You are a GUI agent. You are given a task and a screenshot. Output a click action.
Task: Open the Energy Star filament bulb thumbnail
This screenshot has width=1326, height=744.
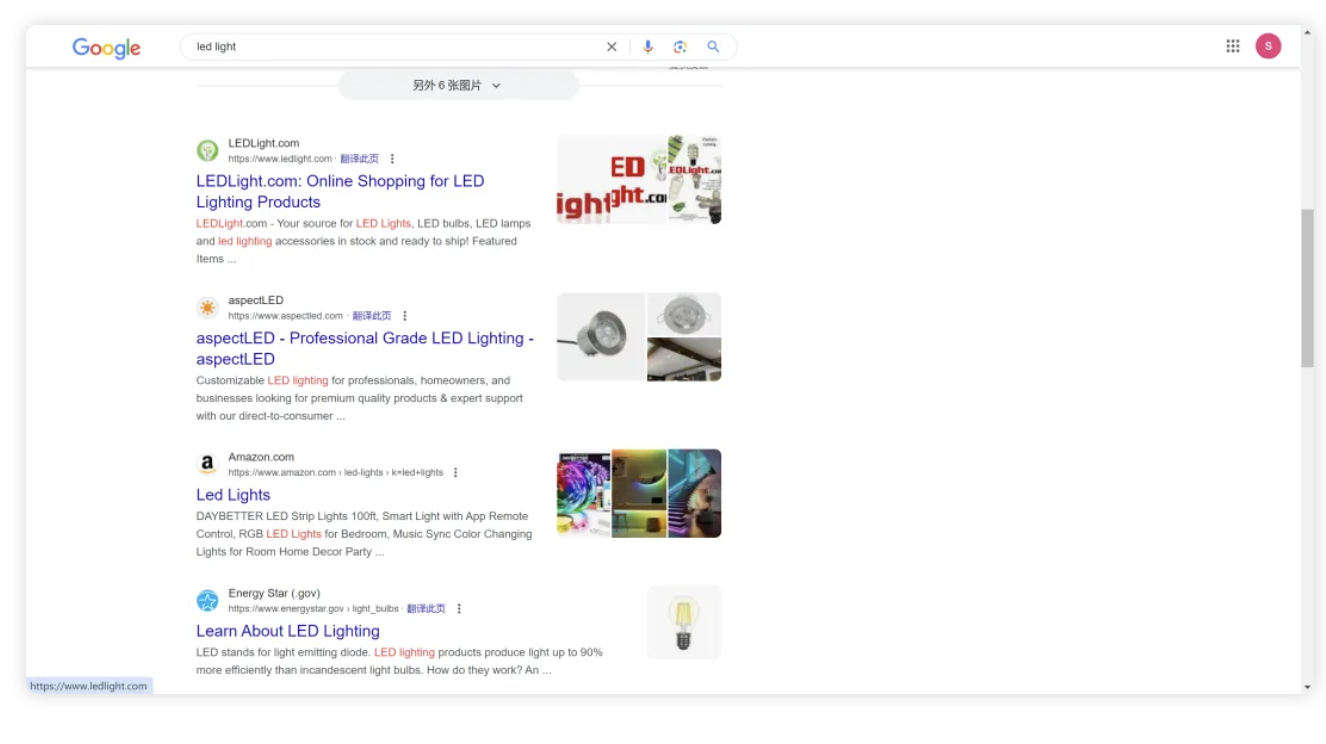pos(684,622)
